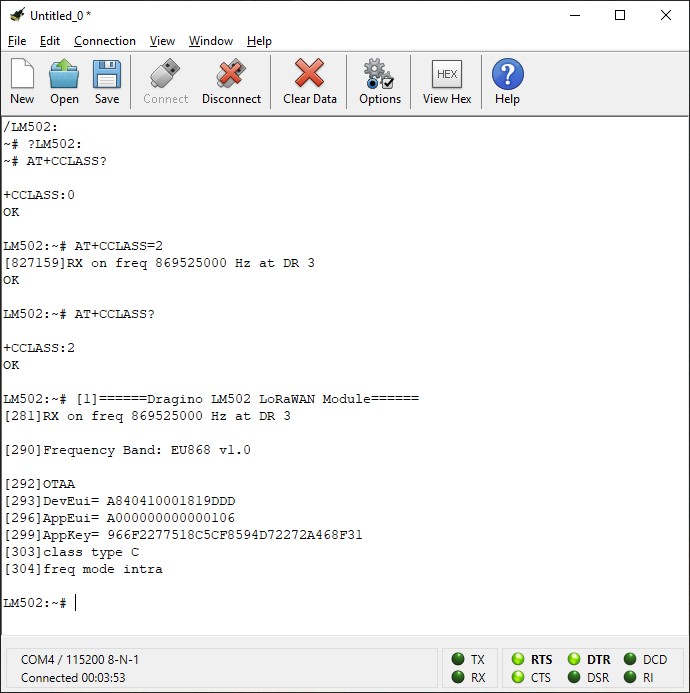The width and height of the screenshot is (690, 693).
Task: Click the CoolTerm app icon in title bar
Action: pyautogui.click(x=17, y=15)
